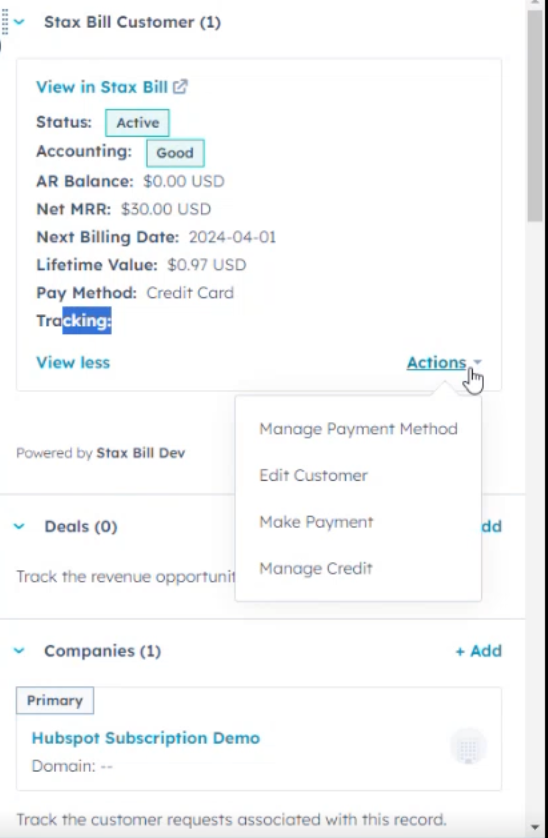The image size is (548, 838).
Task: Click the Active status badge
Action: [x=137, y=123]
